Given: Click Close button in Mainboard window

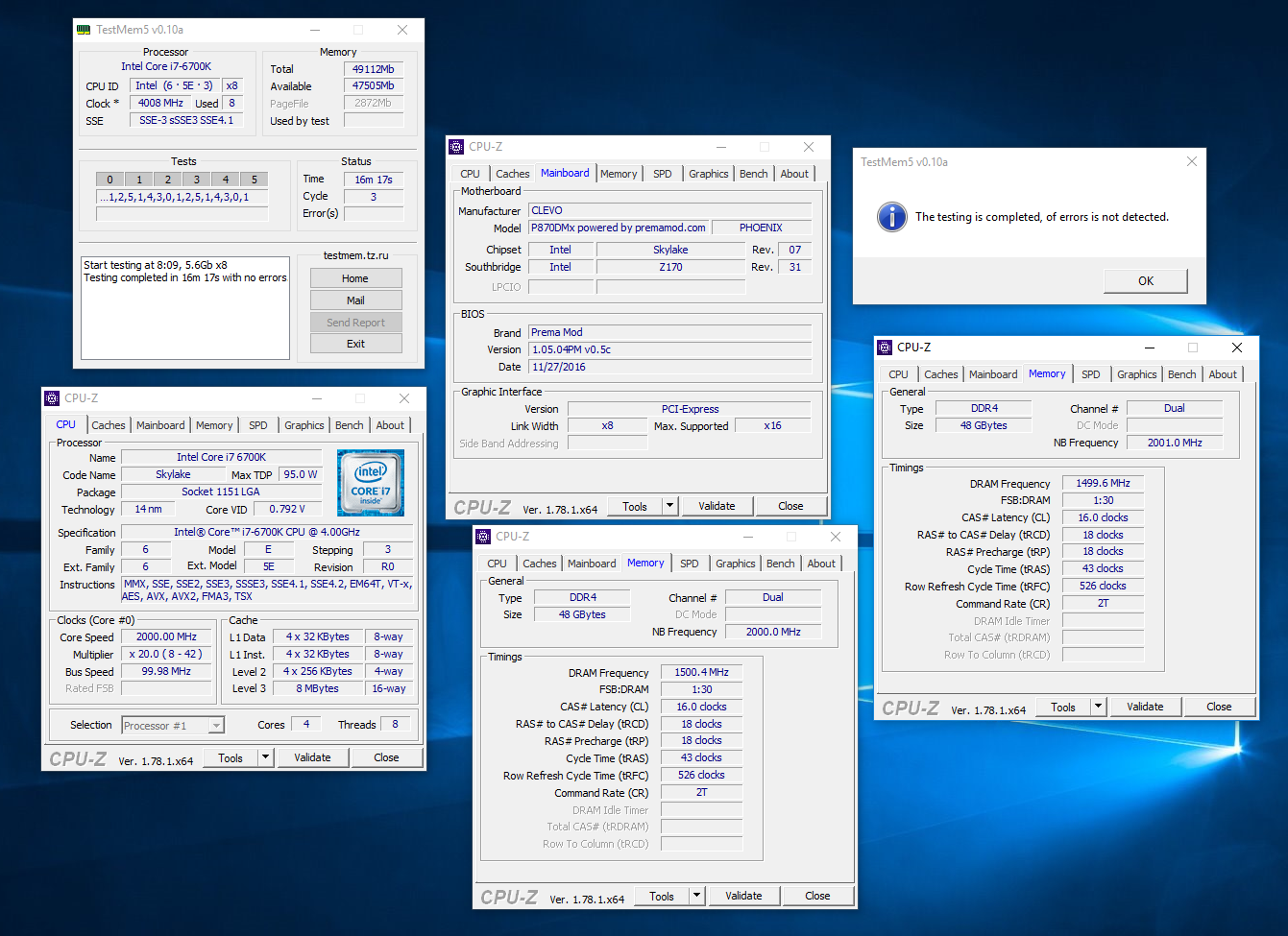Looking at the screenshot, I should [790, 506].
